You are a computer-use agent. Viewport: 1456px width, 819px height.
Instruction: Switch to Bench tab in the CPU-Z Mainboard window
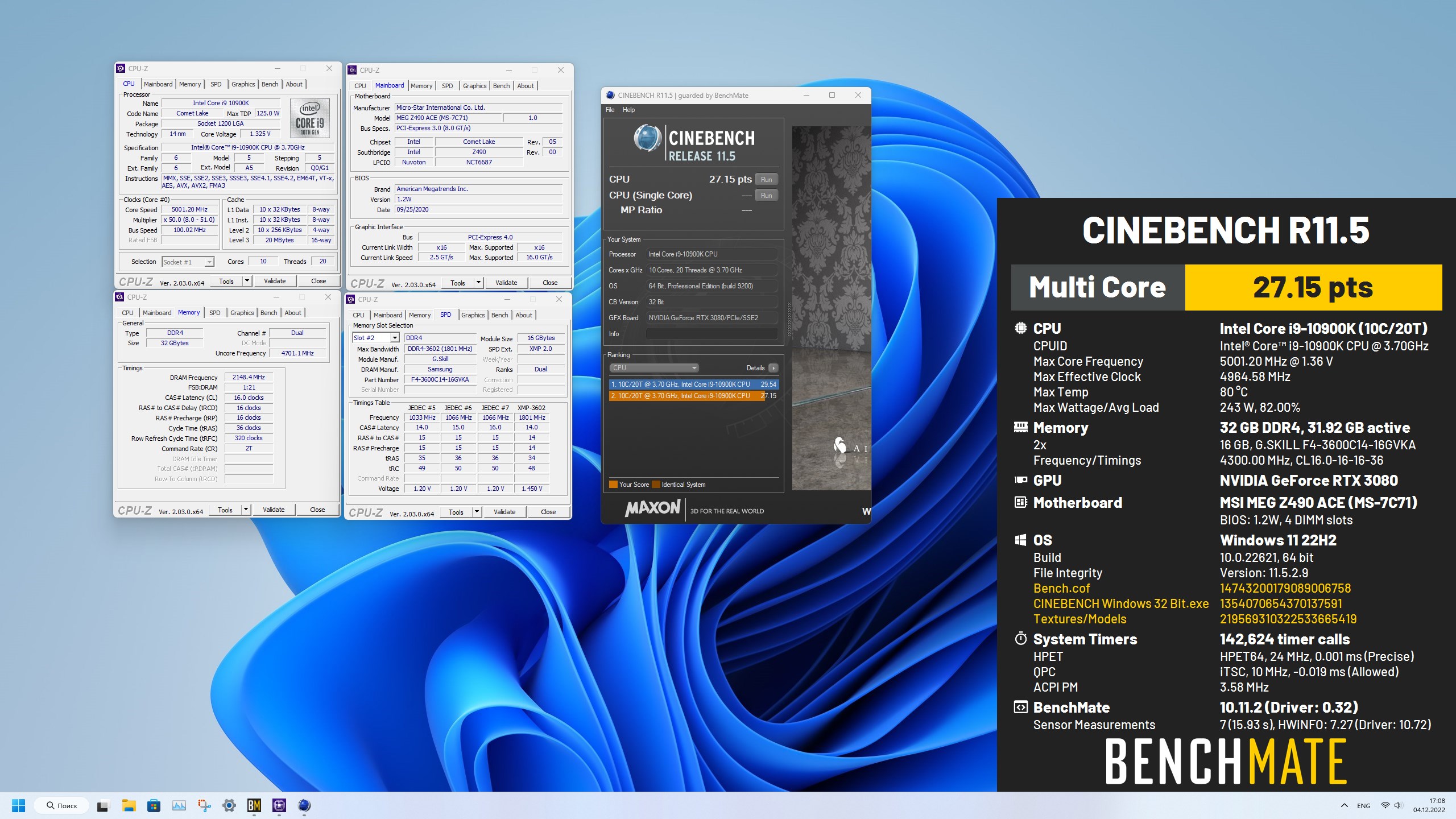[x=501, y=86]
